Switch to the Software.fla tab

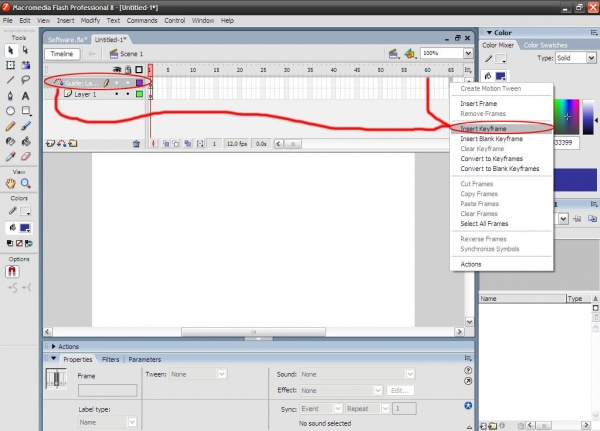coord(67,40)
